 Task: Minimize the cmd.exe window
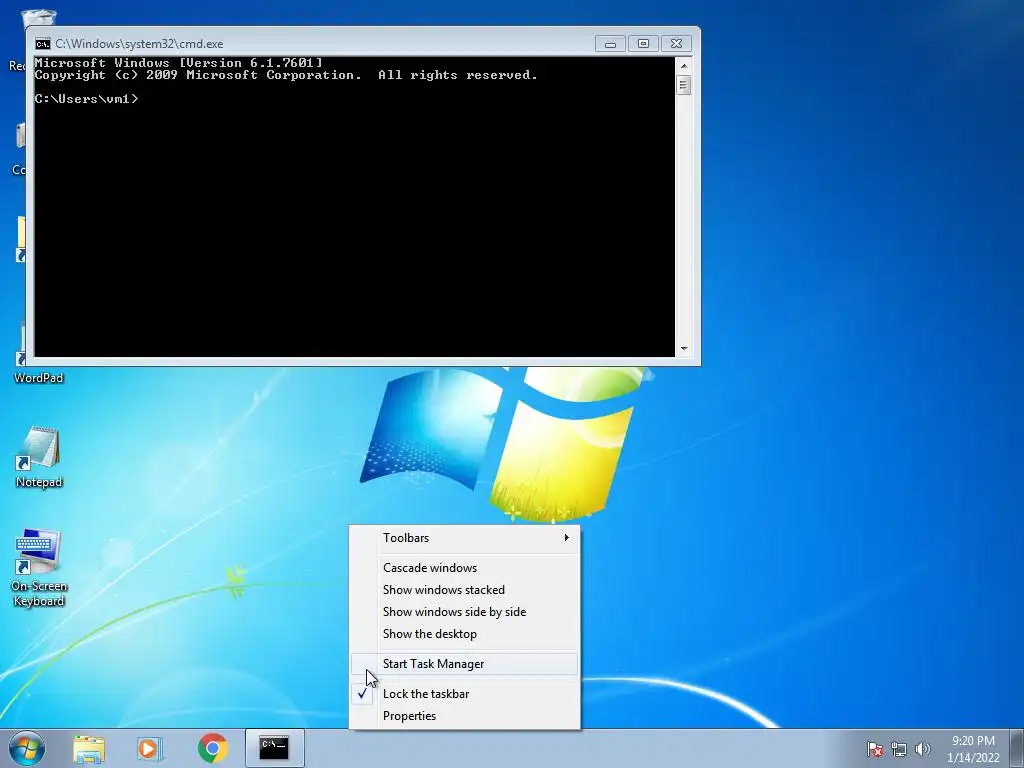(x=610, y=44)
